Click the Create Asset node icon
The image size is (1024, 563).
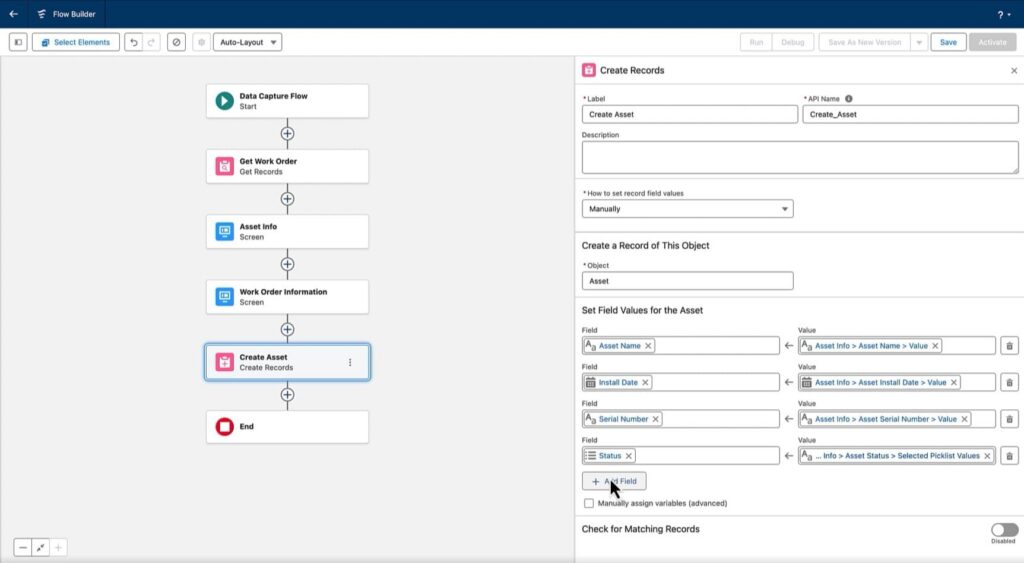(x=225, y=362)
